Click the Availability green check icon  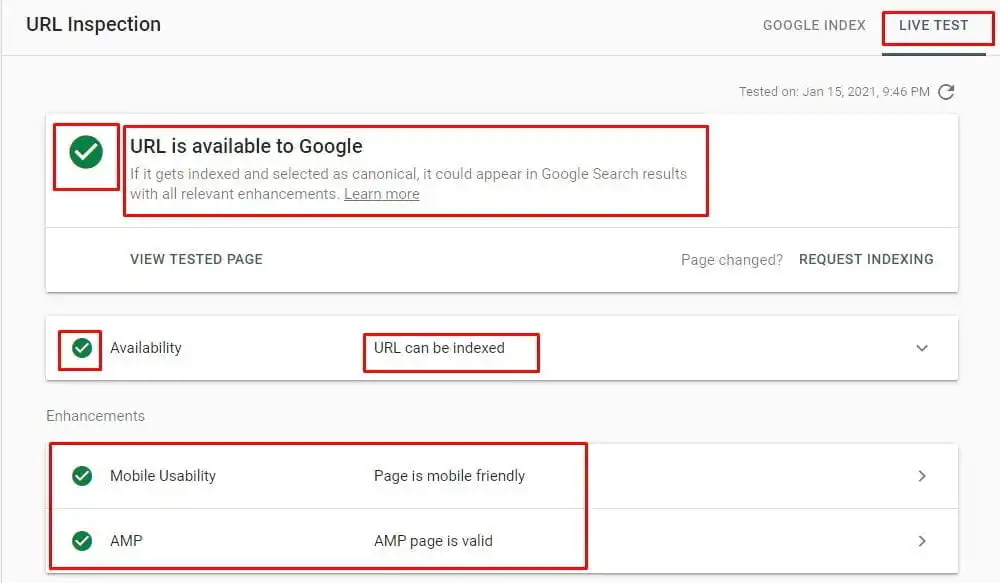[x=80, y=348]
